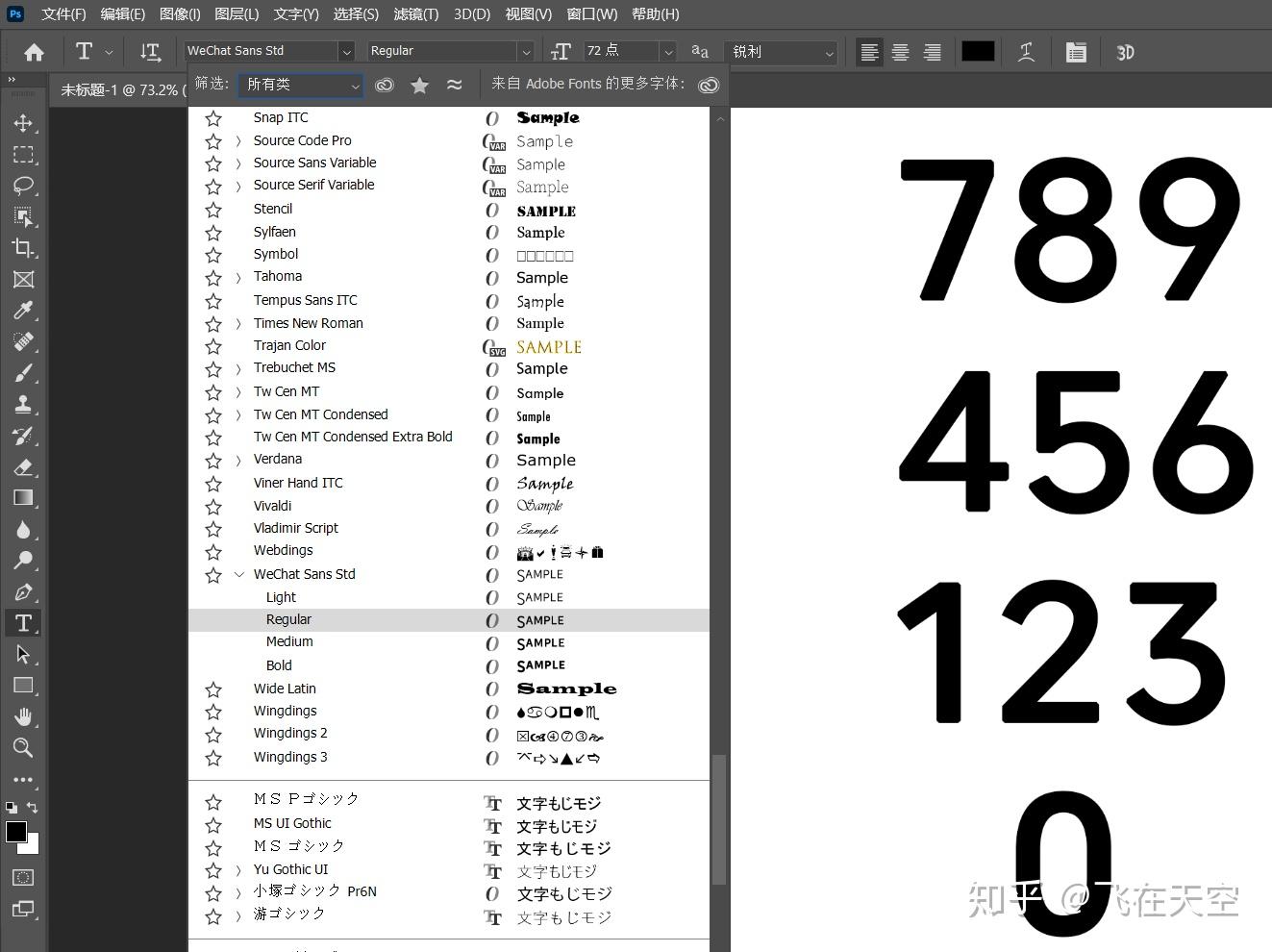The width and height of the screenshot is (1272, 952).
Task: Open the 滤镜 menu
Action: [415, 13]
